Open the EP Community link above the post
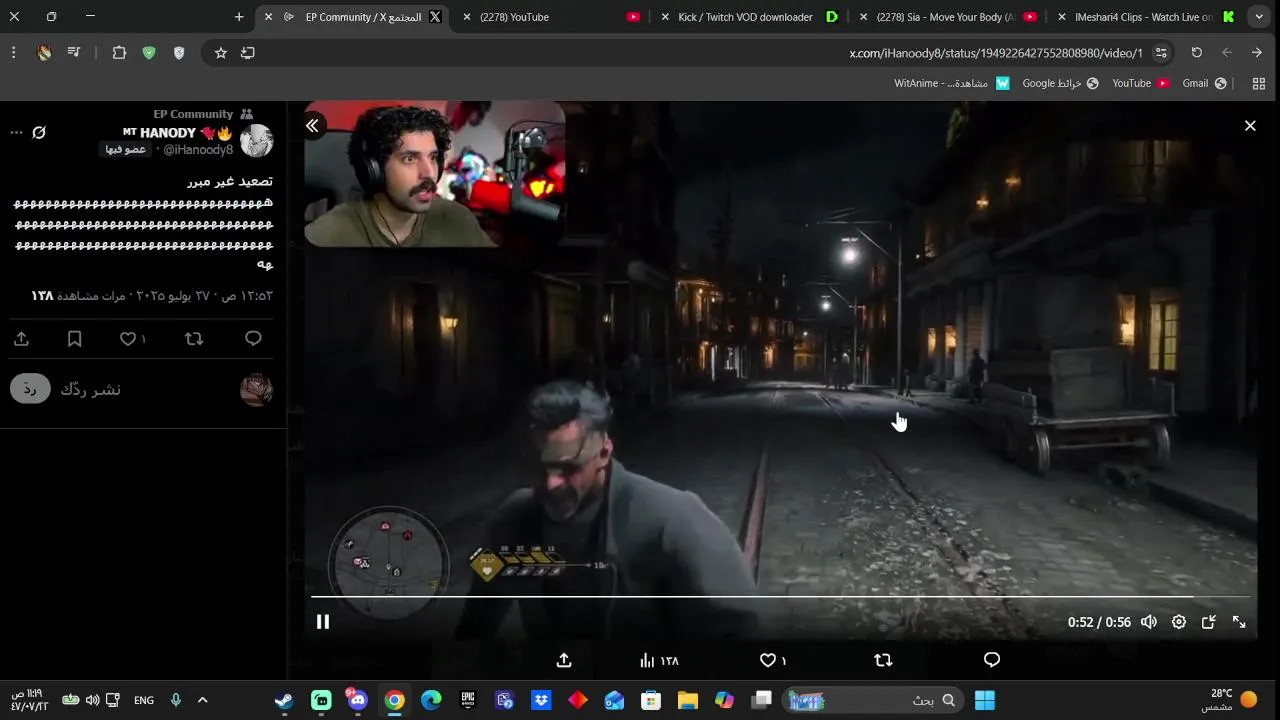Viewport: 1280px width, 720px height. (x=193, y=114)
